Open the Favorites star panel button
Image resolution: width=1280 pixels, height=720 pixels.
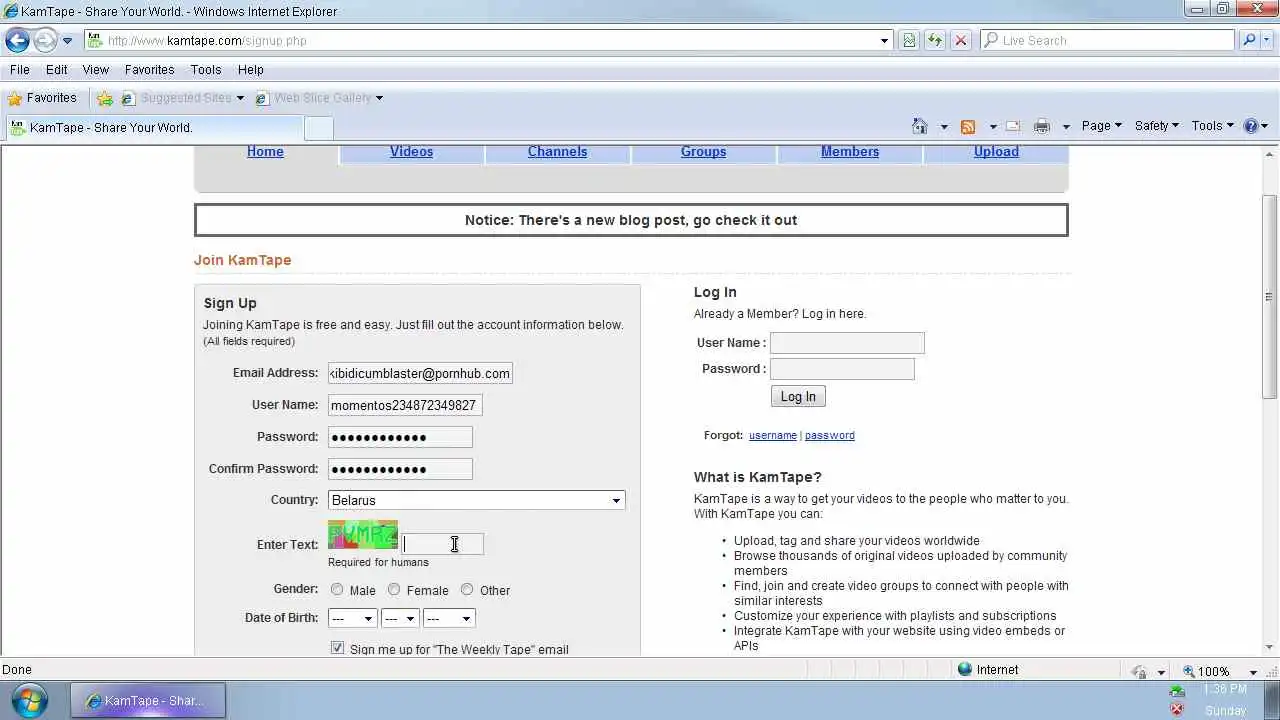pos(42,98)
